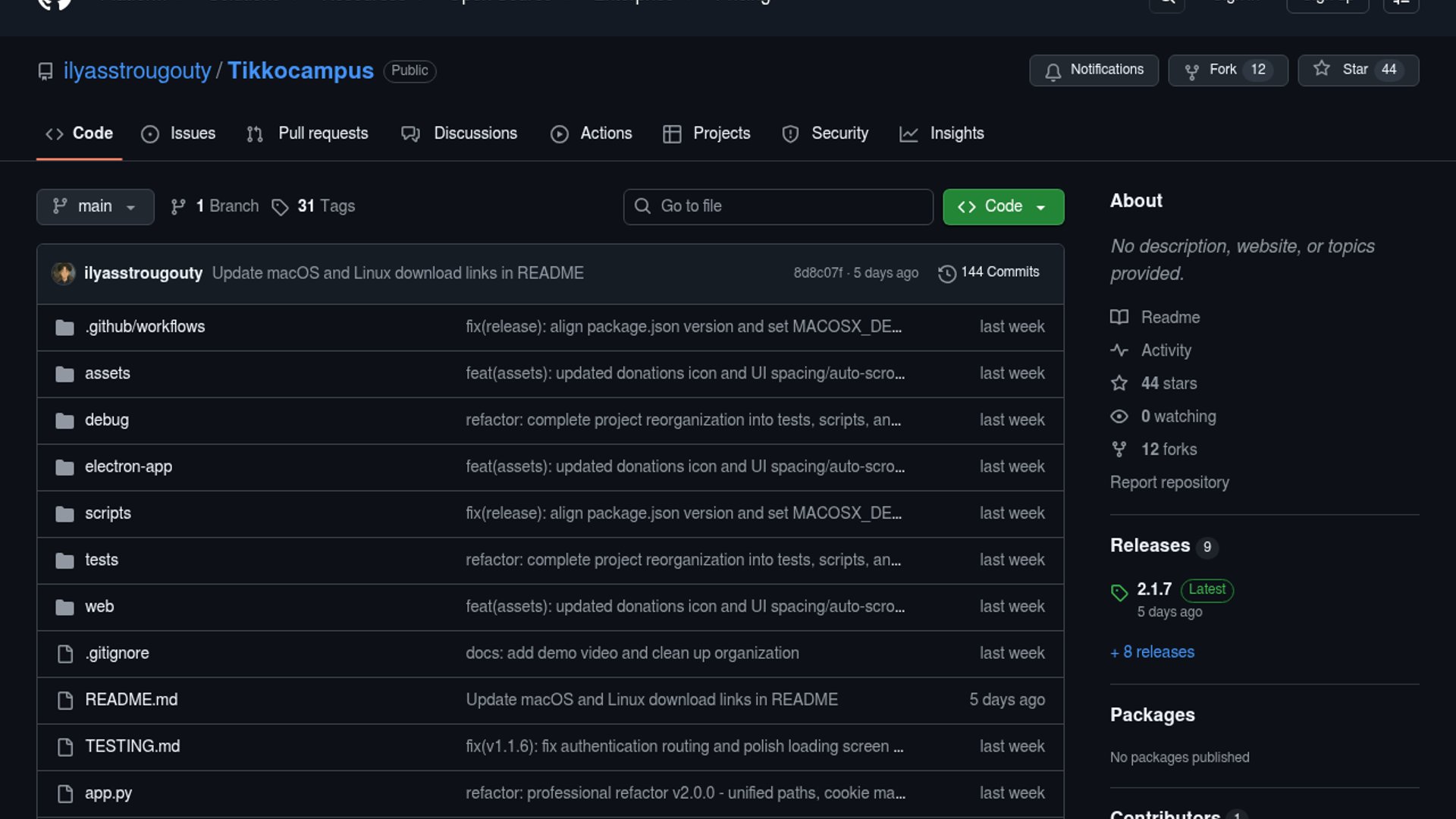Viewport: 1456px width, 819px height.
Task: Open the README.md file
Action: [x=131, y=700]
